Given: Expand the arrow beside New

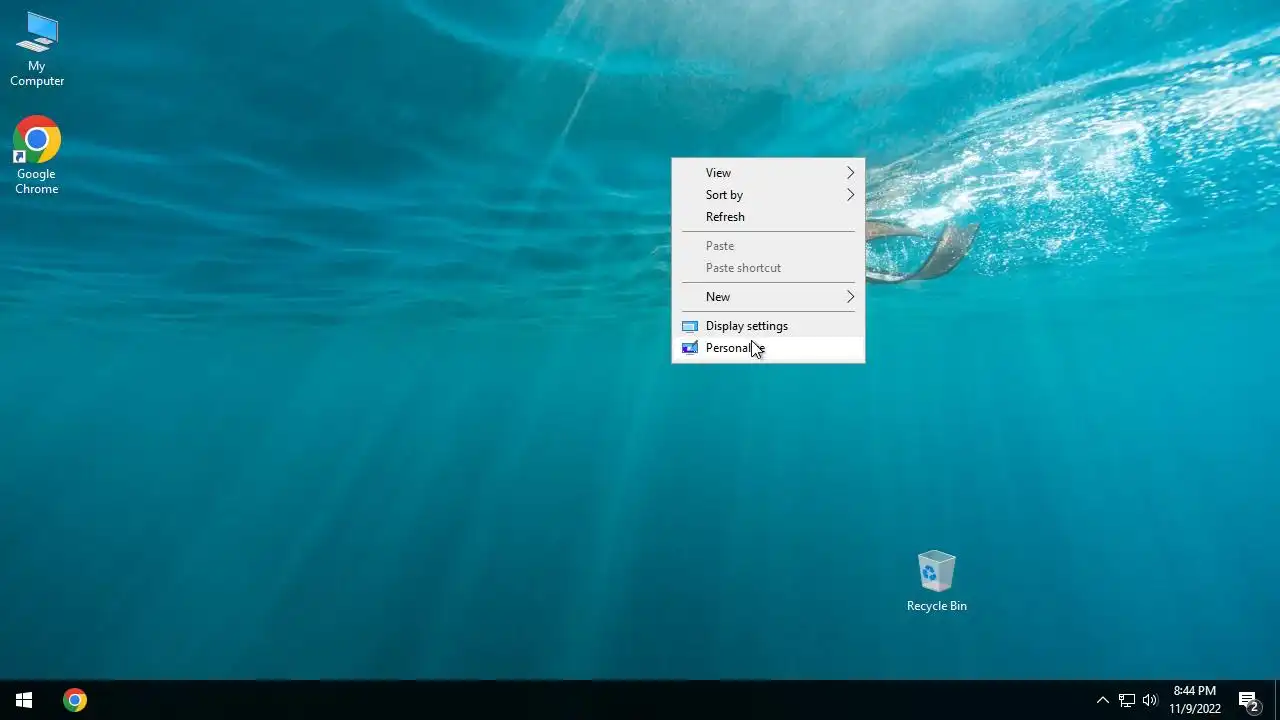Looking at the screenshot, I should (851, 297).
